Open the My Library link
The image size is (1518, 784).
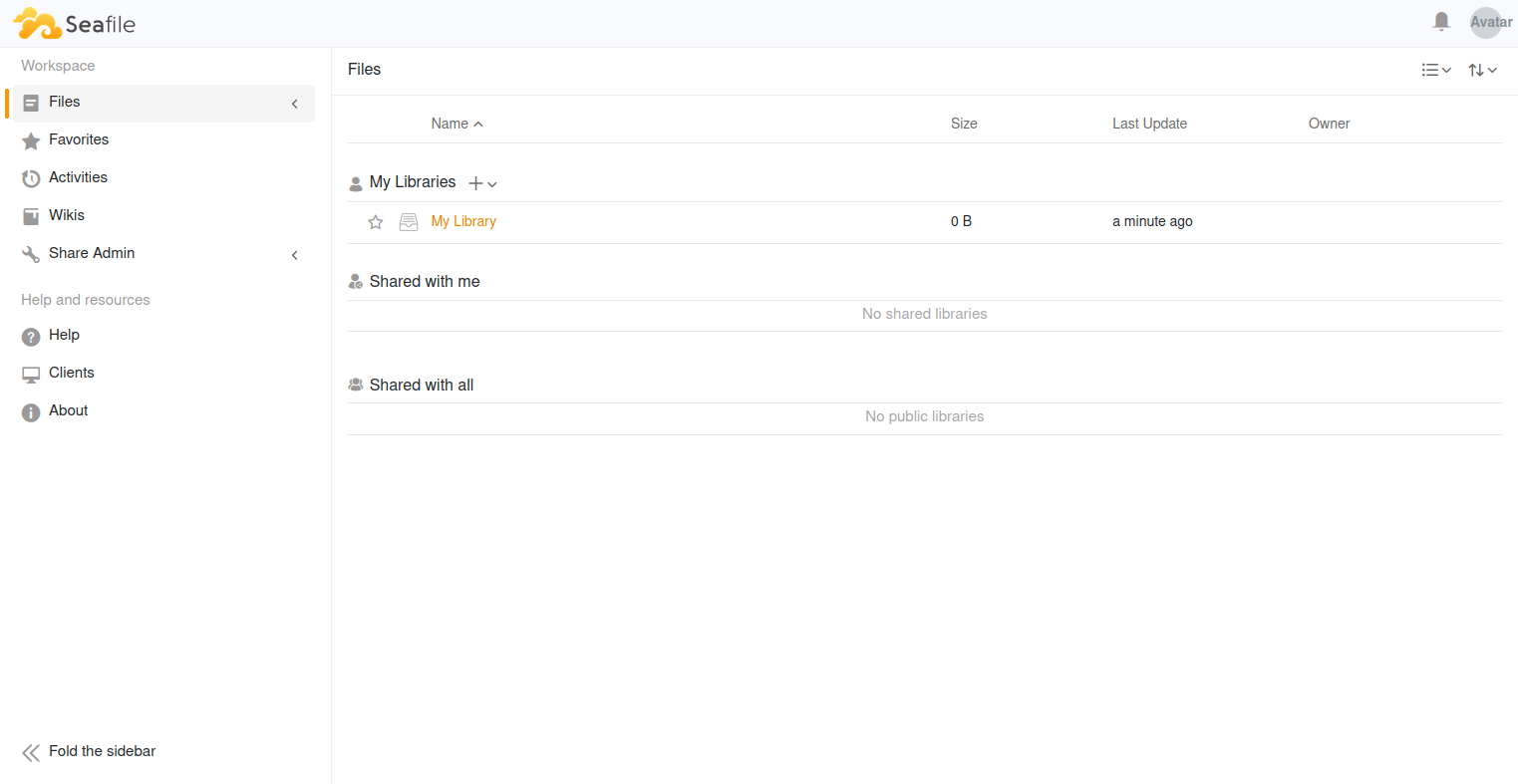click(x=463, y=221)
